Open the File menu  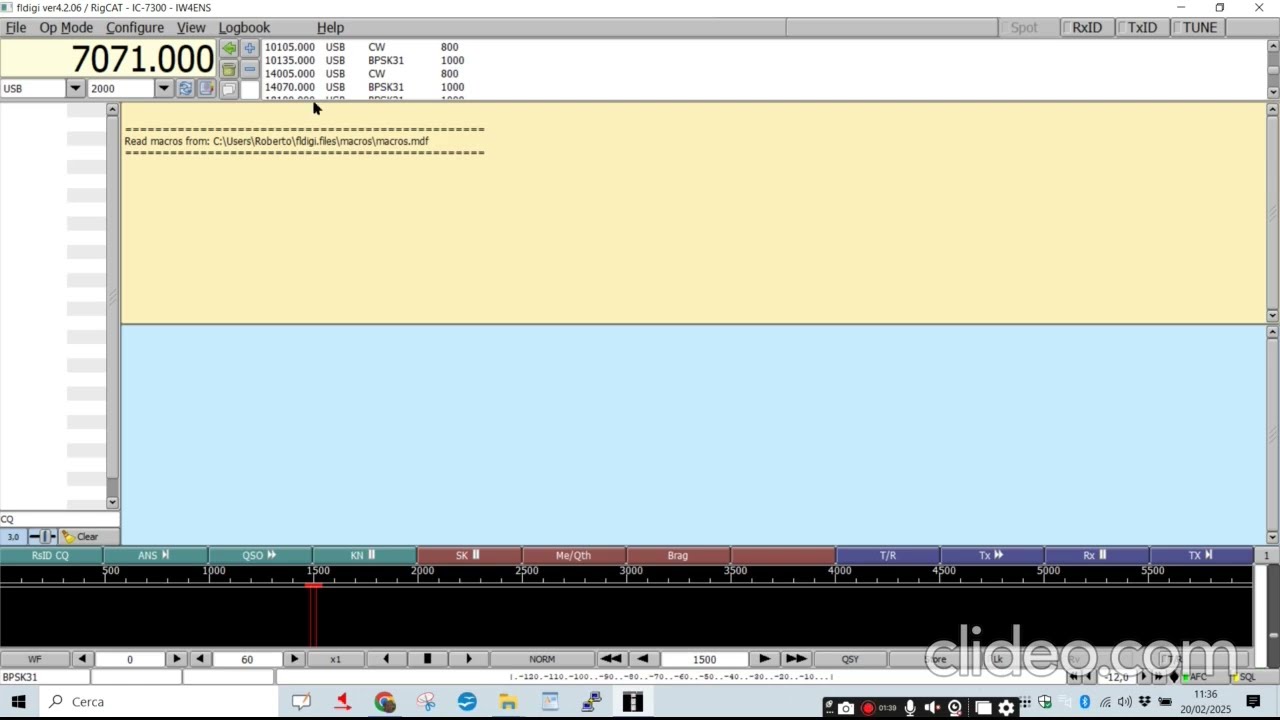click(x=16, y=28)
